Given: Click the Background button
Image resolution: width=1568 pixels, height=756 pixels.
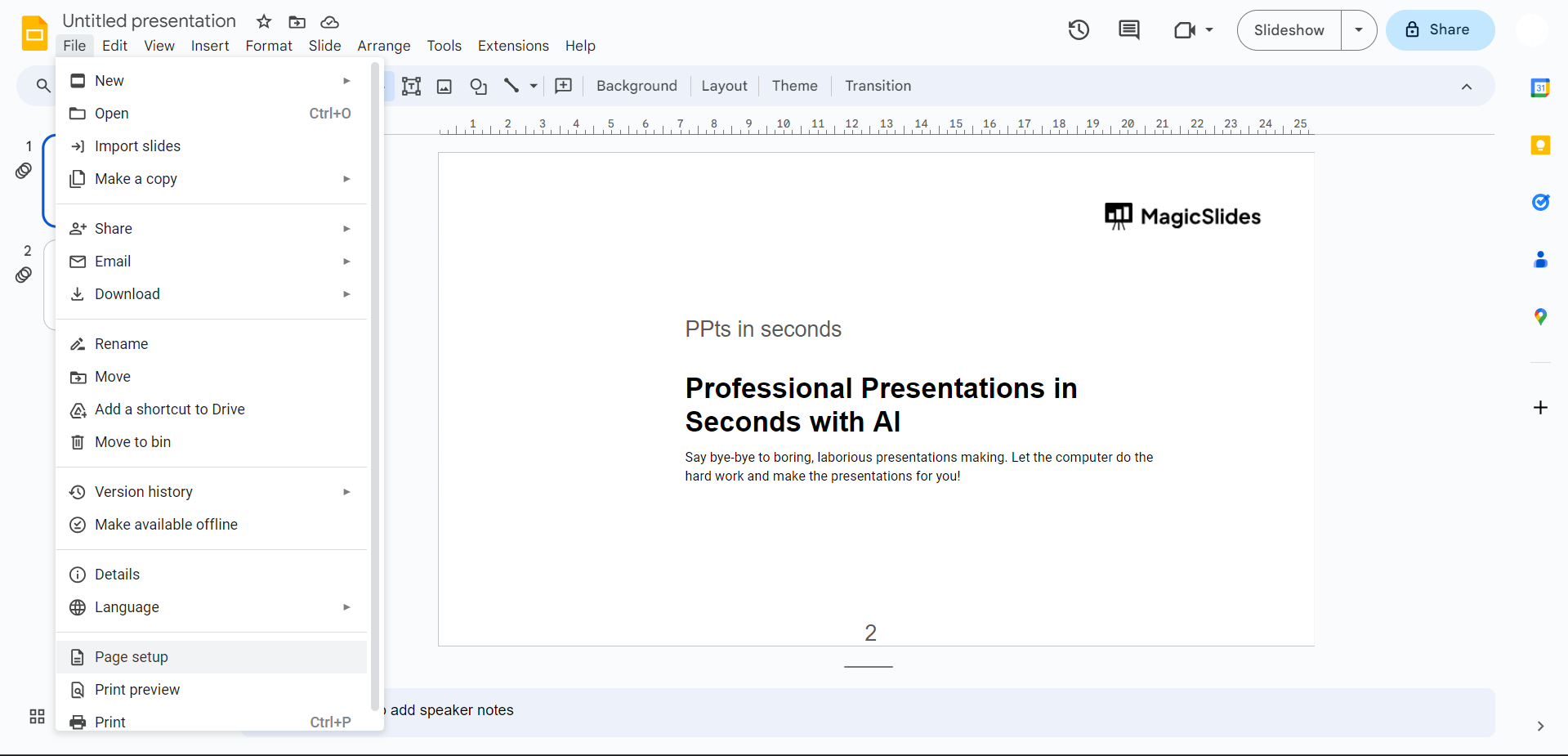Looking at the screenshot, I should 637,86.
